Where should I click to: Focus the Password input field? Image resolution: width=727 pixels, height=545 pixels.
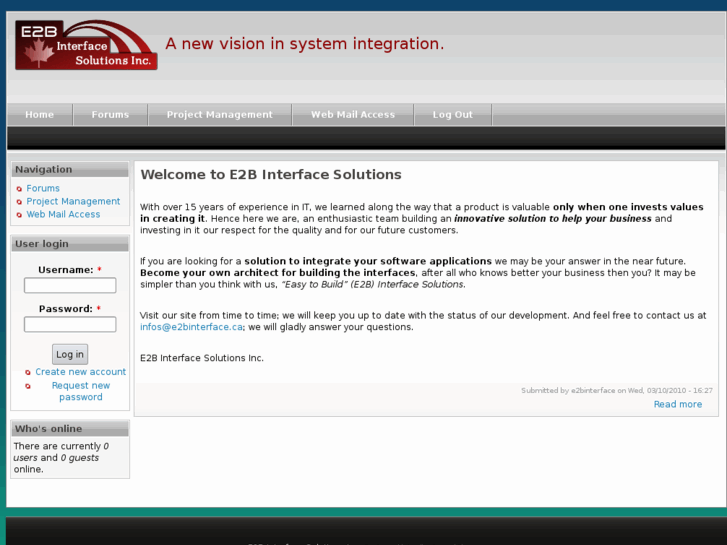click(x=70, y=324)
